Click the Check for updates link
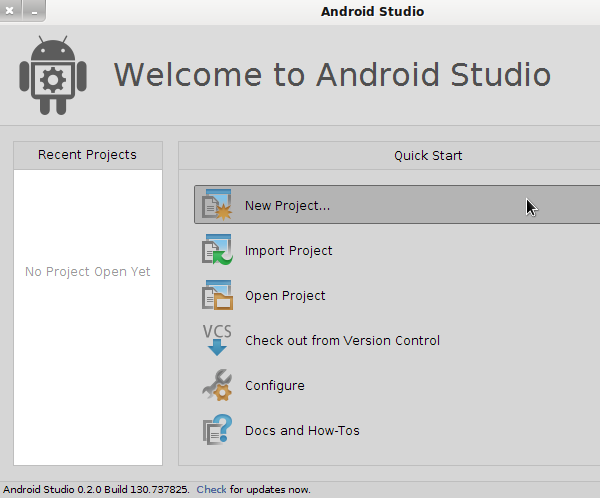The height and width of the screenshot is (498, 600). [x=211, y=489]
